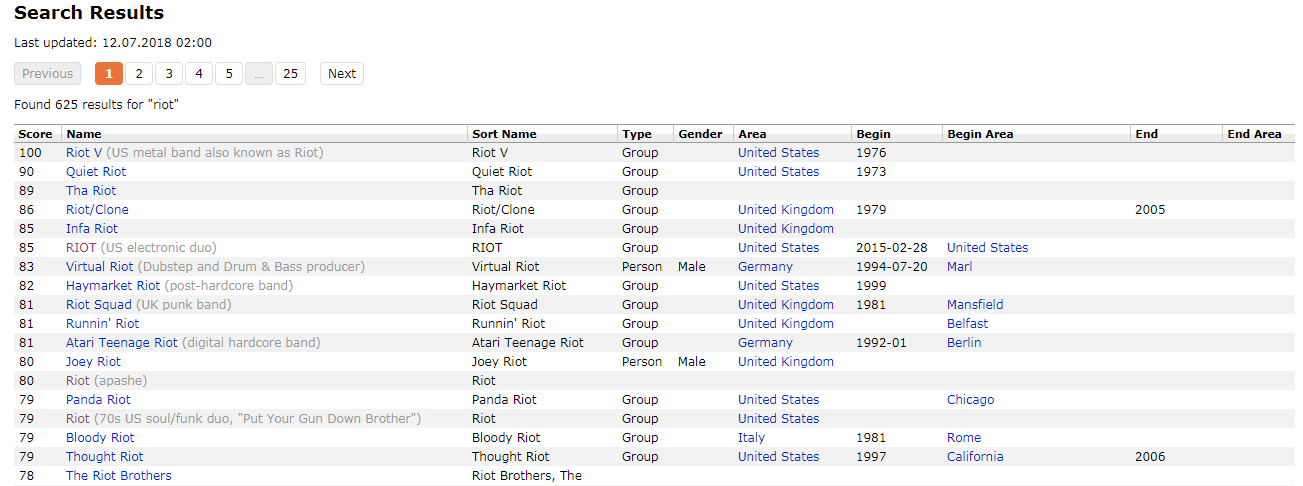Go to page 2 of results
Image resolution: width=1303 pixels, height=486 pixels.
click(139, 73)
